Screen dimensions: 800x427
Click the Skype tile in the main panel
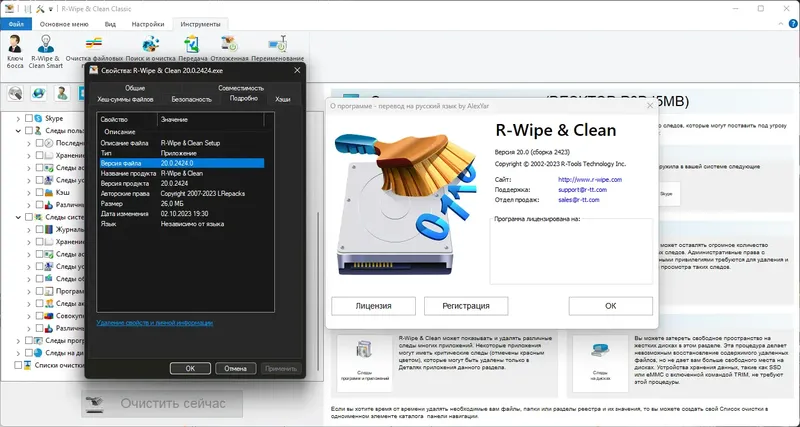click(x=666, y=194)
